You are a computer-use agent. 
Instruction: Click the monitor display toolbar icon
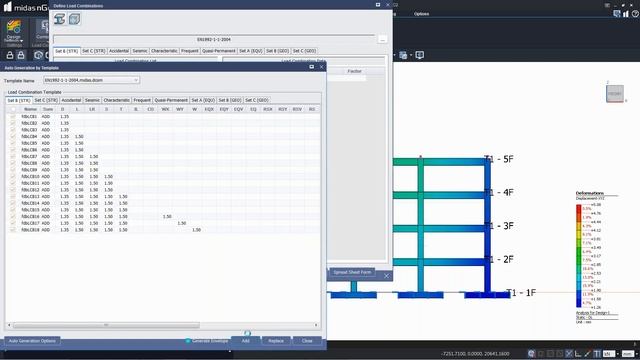pyautogui.click(x=419, y=55)
